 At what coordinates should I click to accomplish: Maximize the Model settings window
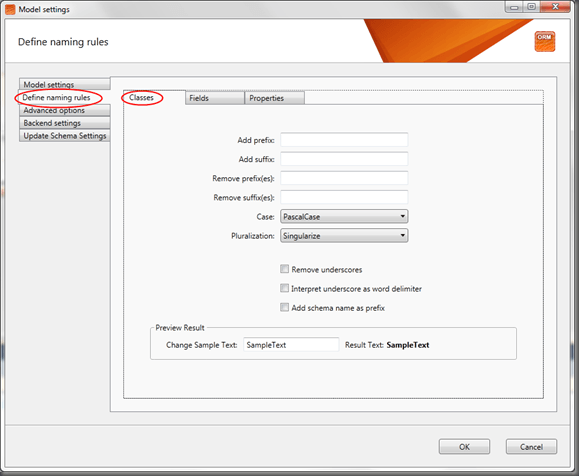[x=531, y=7]
